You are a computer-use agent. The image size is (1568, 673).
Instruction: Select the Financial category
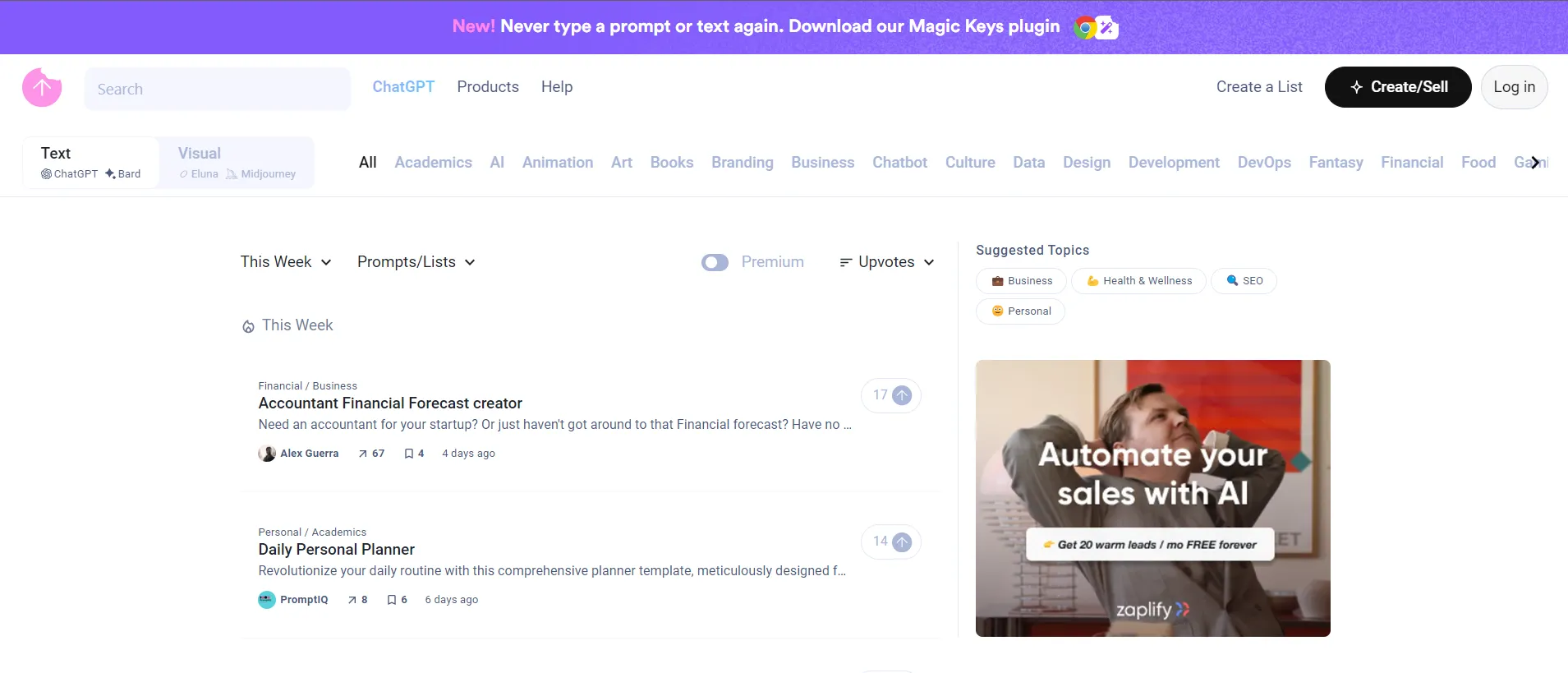[1412, 163]
